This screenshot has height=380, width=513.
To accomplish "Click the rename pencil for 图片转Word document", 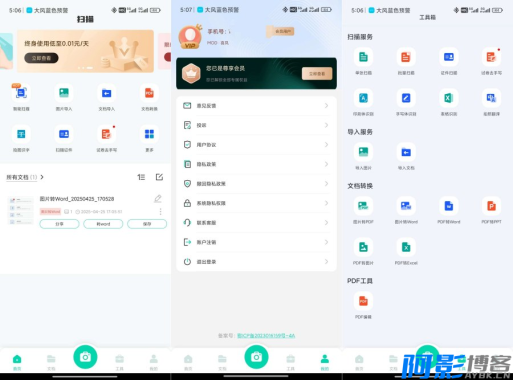I will pos(158,199).
